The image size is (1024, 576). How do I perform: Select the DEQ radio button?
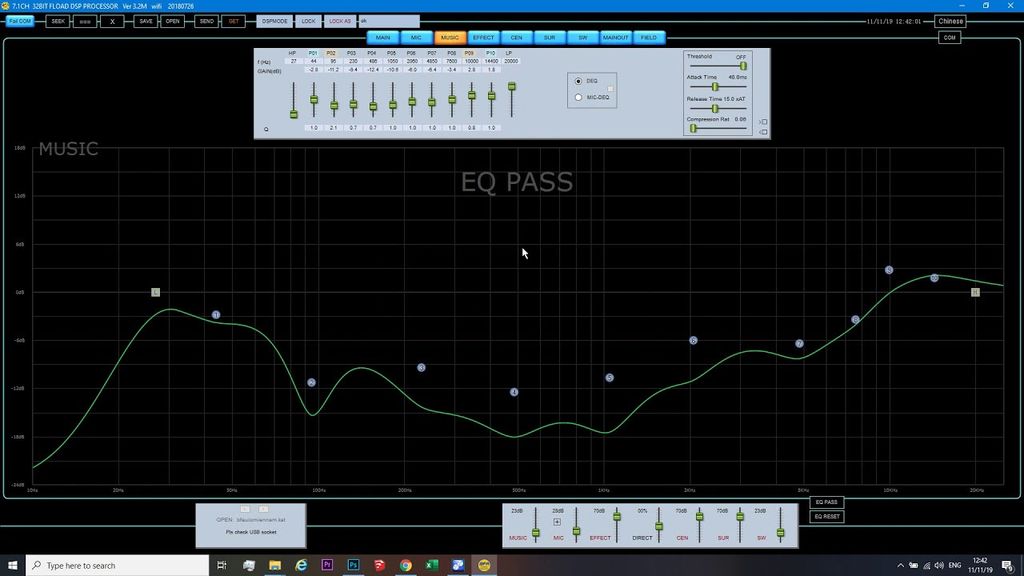coord(578,81)
